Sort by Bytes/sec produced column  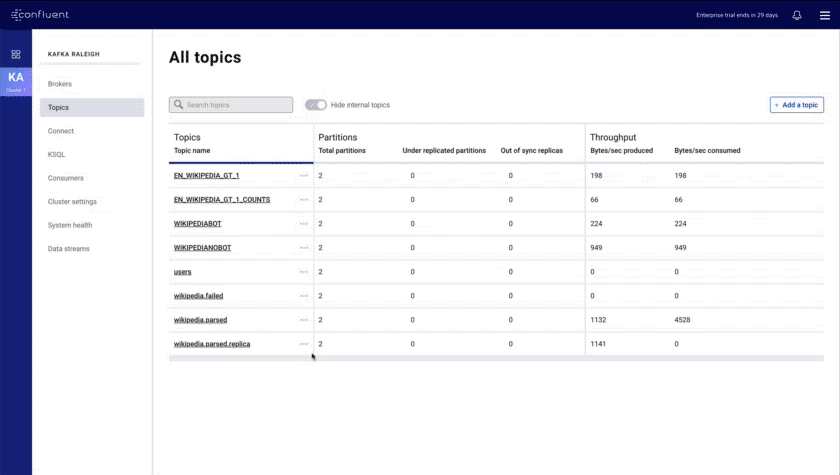(x=621, y=150)
